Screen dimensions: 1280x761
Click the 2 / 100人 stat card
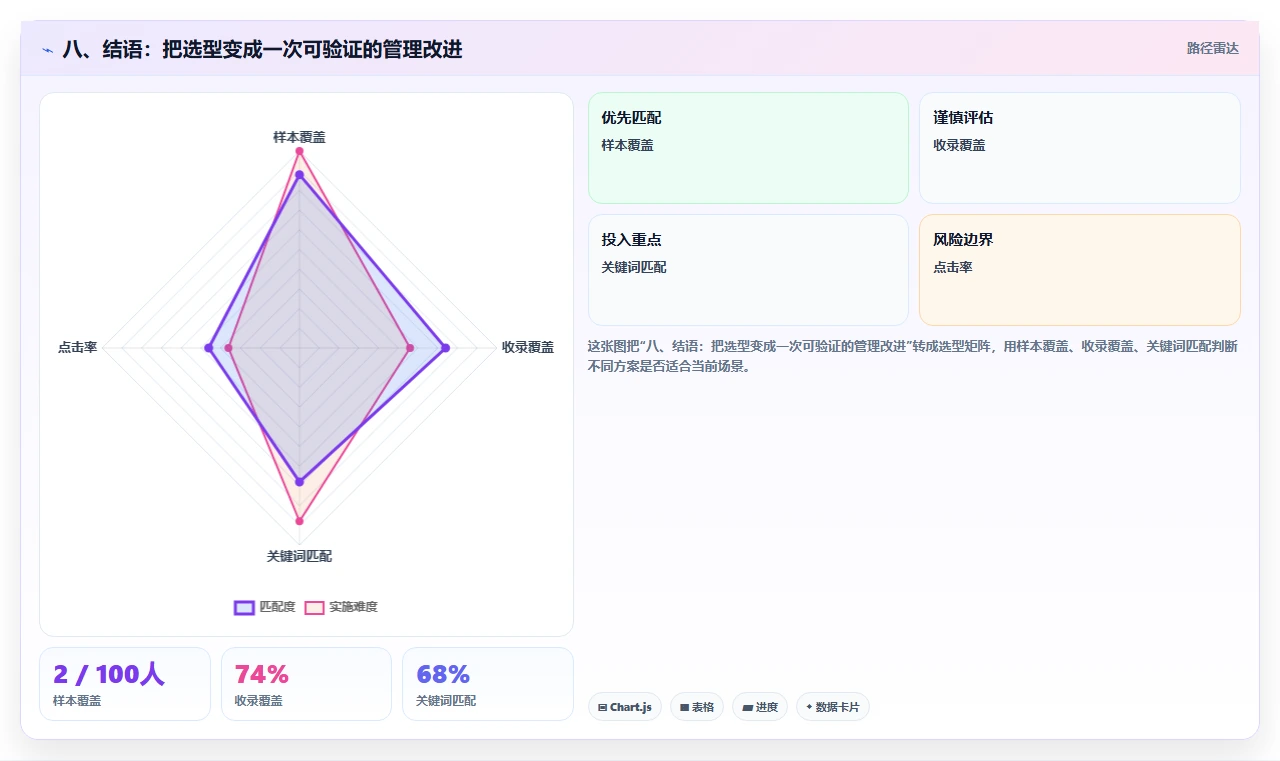125,684
